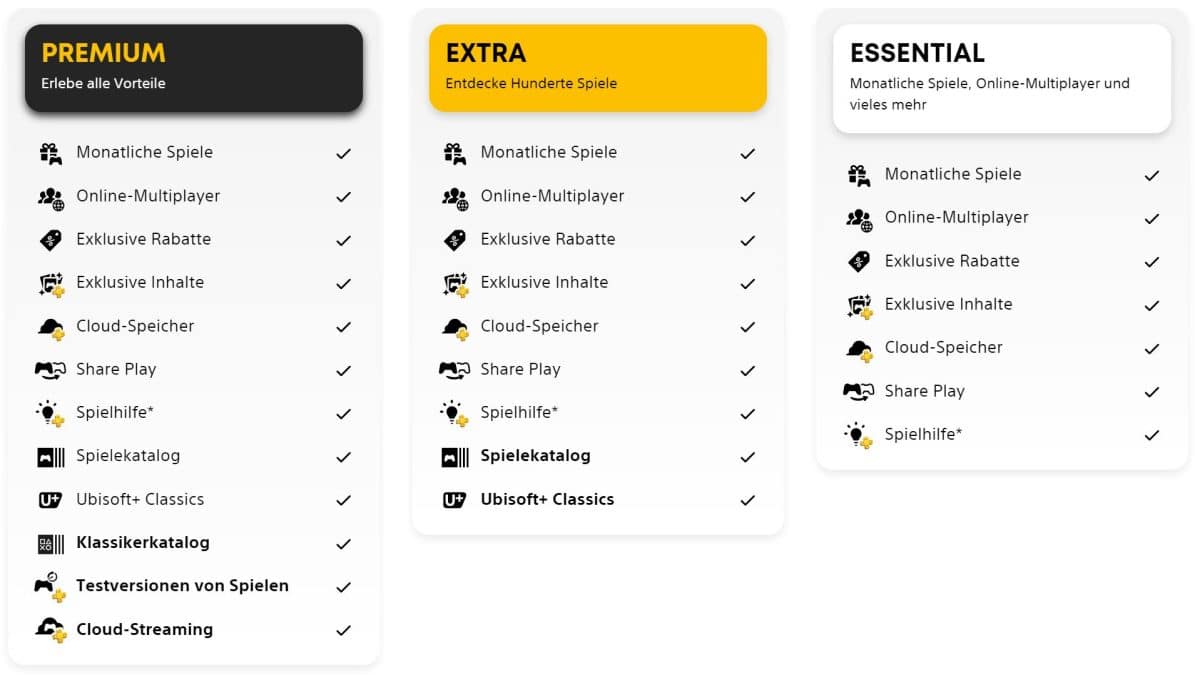Image resolution: width=1200 pixels, height=675 pixels.
Task: Click the Testversionen von Spielen controller icon
Action: pos(50,587)
